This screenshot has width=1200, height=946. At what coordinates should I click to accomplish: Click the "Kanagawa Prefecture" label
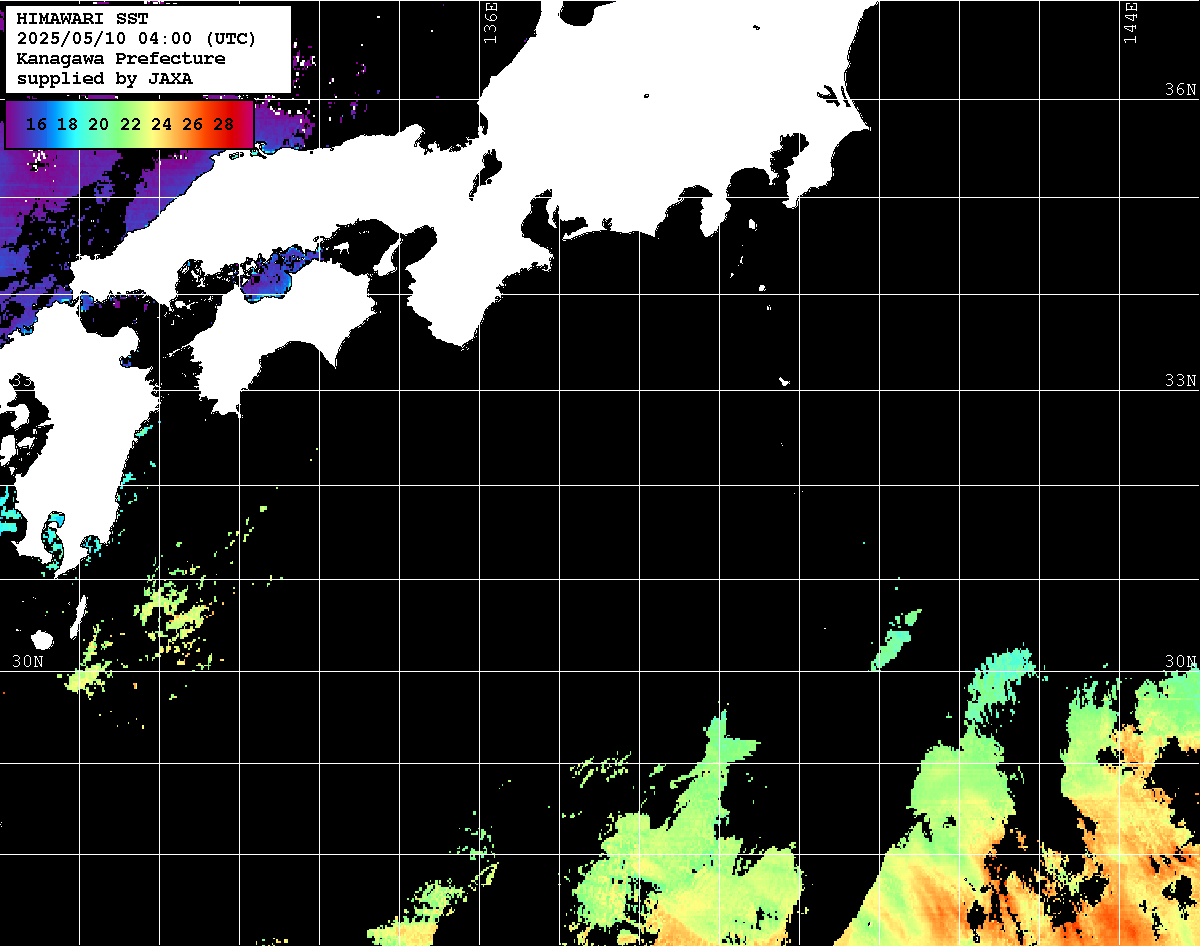[121, 59]
